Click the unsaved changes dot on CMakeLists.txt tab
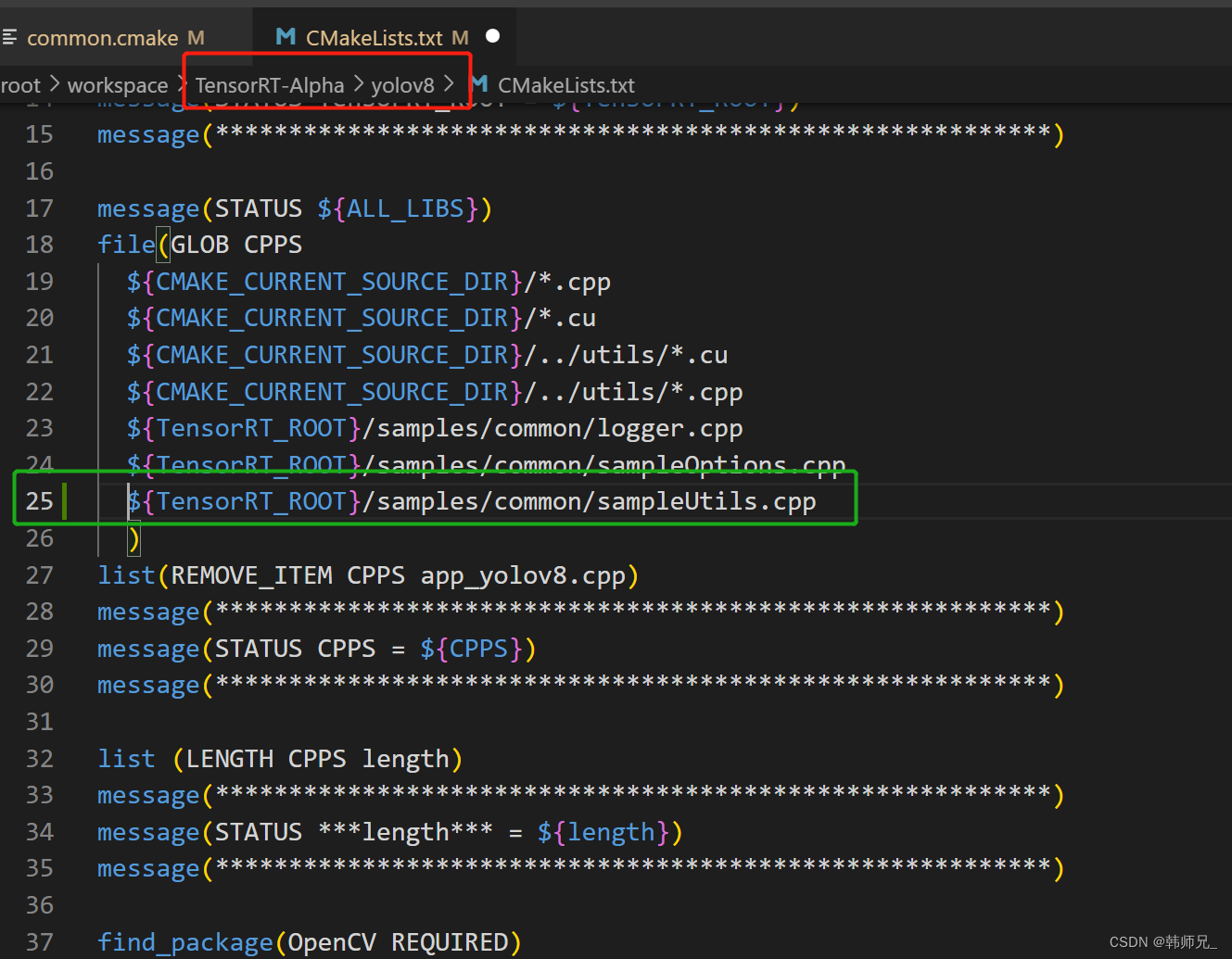The width and height of the screenshot is (1232, 959). (492, 36)
